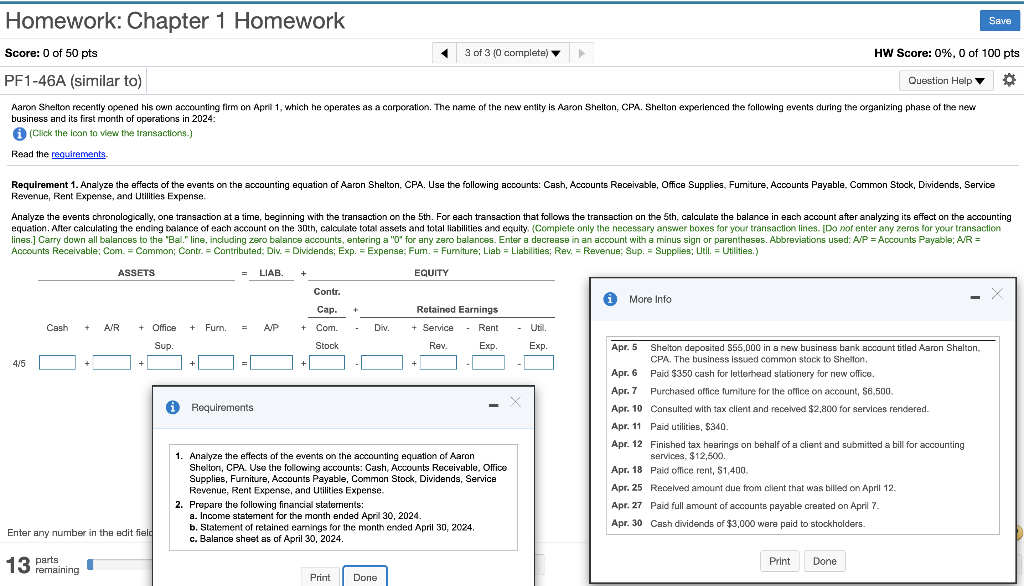Select the Office Sup. input field
Screen dimensions: 1024x586
click(165, 363)
